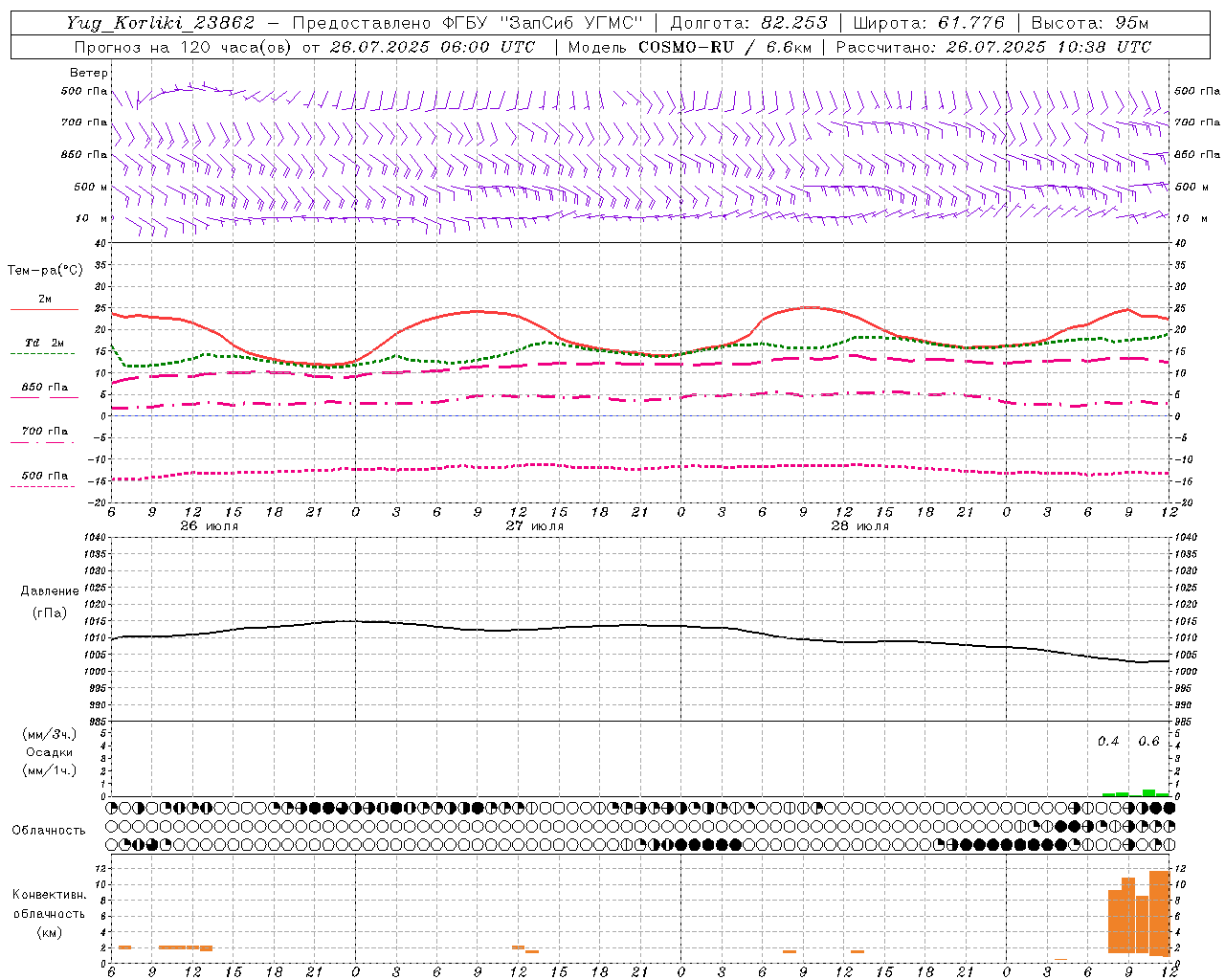Click the Тем-ра(°C) axis title
This screenshot has height=980, width=1225.
click(x=45, y=271)
